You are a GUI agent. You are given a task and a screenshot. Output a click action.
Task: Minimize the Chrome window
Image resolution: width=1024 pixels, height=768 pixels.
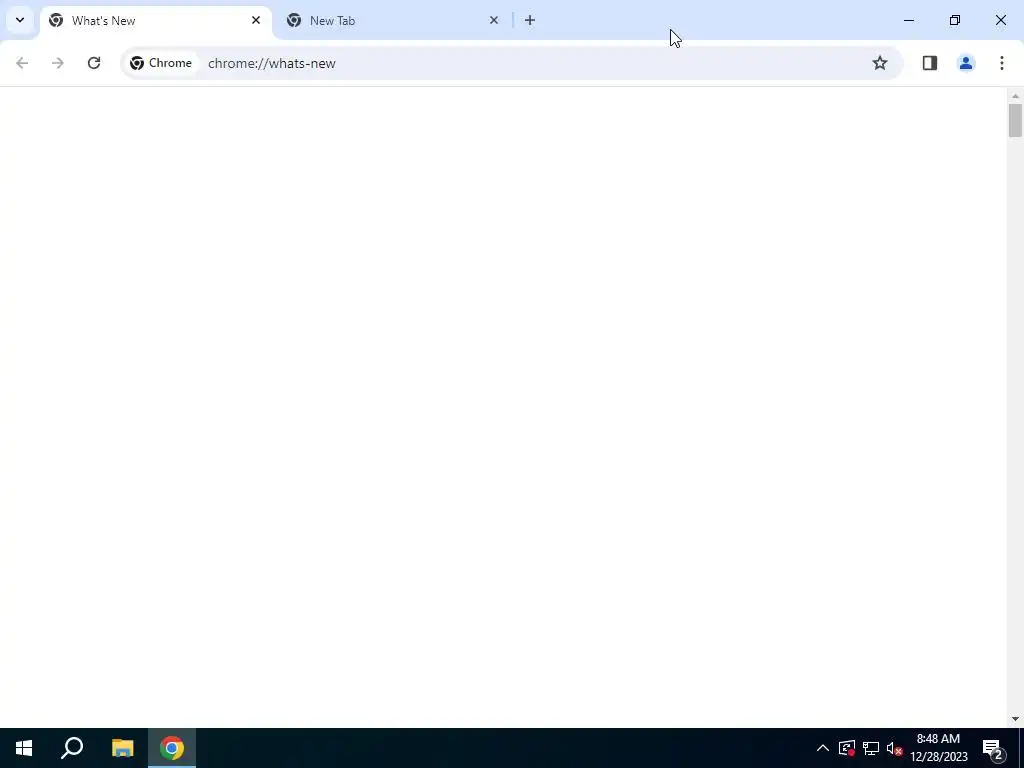pos(908,20)
